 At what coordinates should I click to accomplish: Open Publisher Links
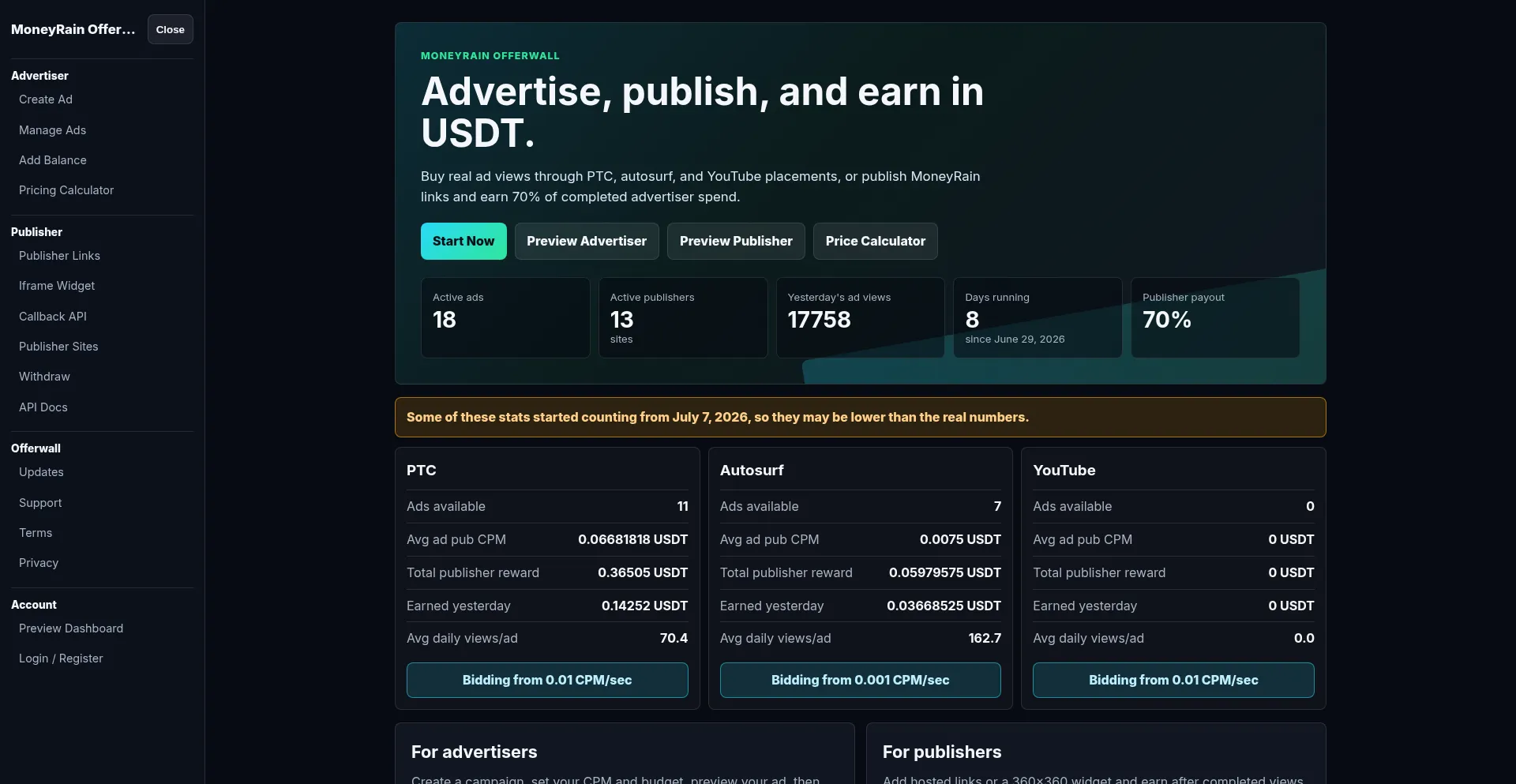(x=59, y=256)
